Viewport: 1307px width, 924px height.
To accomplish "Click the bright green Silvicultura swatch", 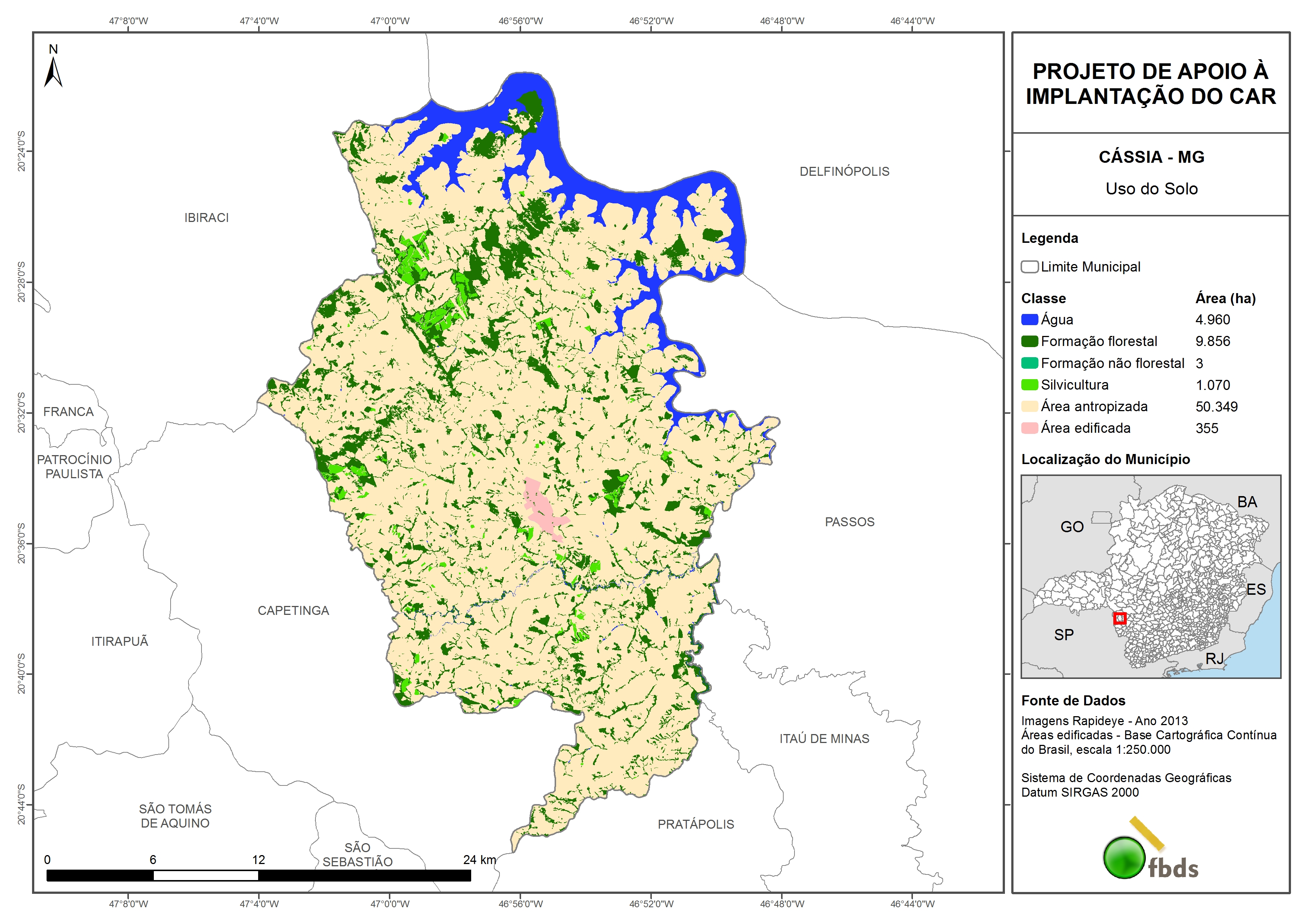I will pyautogui.click(x=1029, y=385).
